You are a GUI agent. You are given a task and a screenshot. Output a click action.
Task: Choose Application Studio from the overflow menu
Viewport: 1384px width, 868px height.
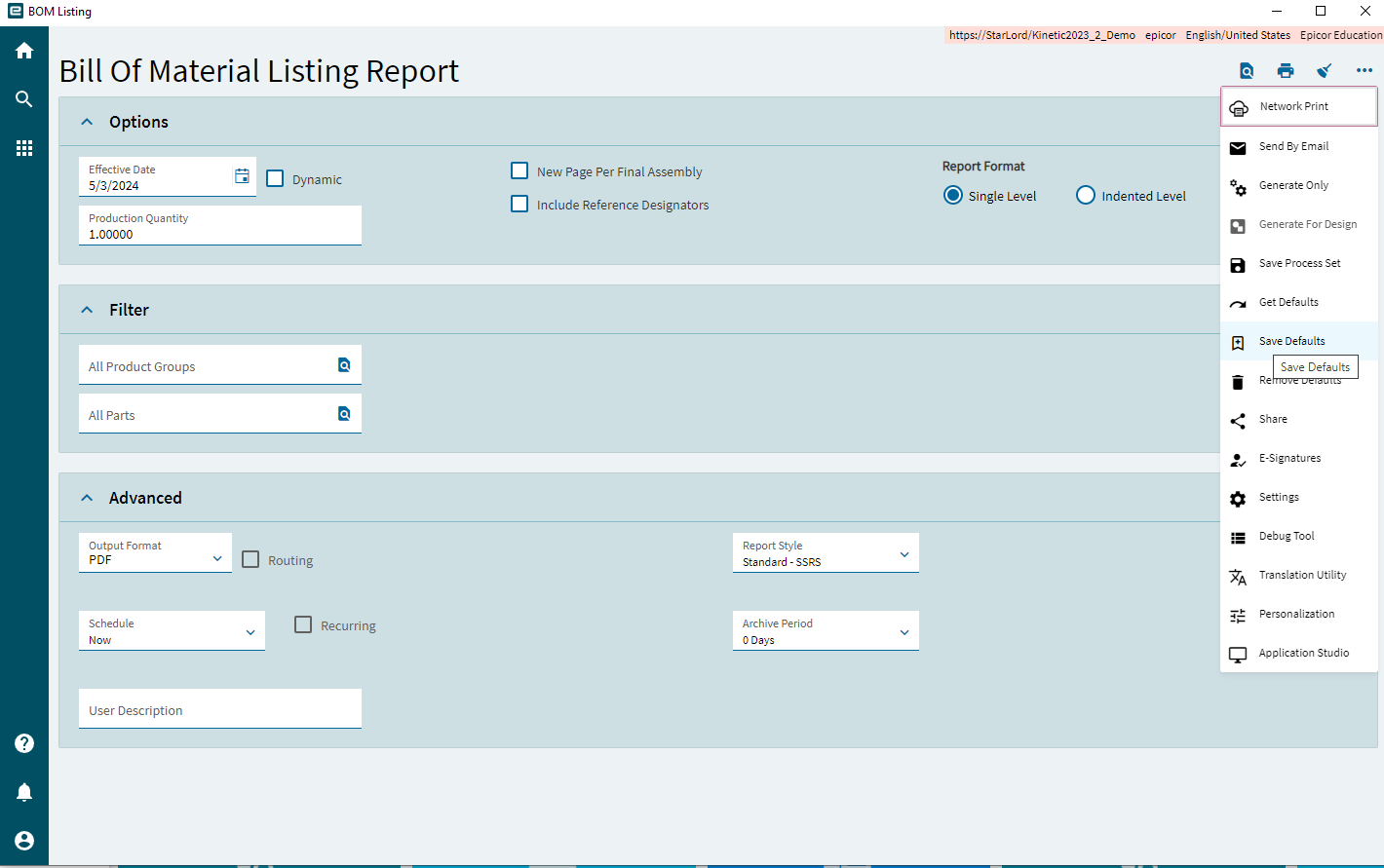pos(1304,653)
